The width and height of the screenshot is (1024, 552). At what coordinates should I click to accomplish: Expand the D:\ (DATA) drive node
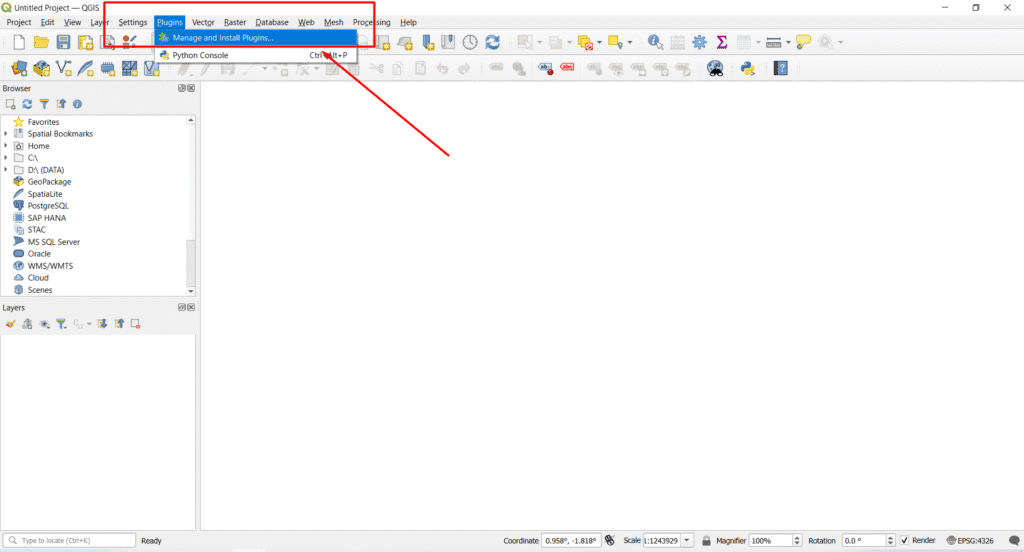(x=6, y=169)
